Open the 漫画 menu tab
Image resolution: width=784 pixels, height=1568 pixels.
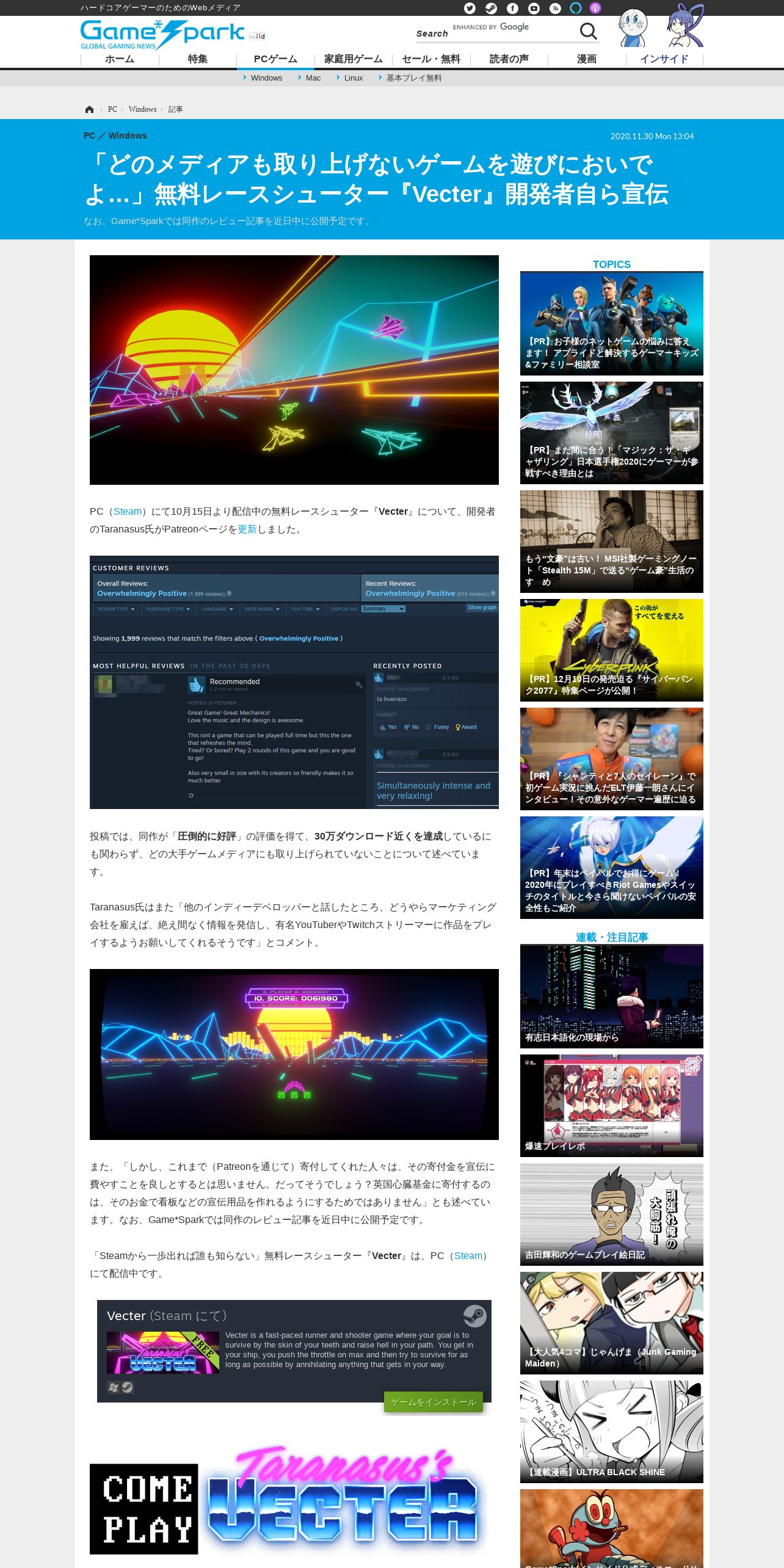pyautogui.click(x=587, y=59)
